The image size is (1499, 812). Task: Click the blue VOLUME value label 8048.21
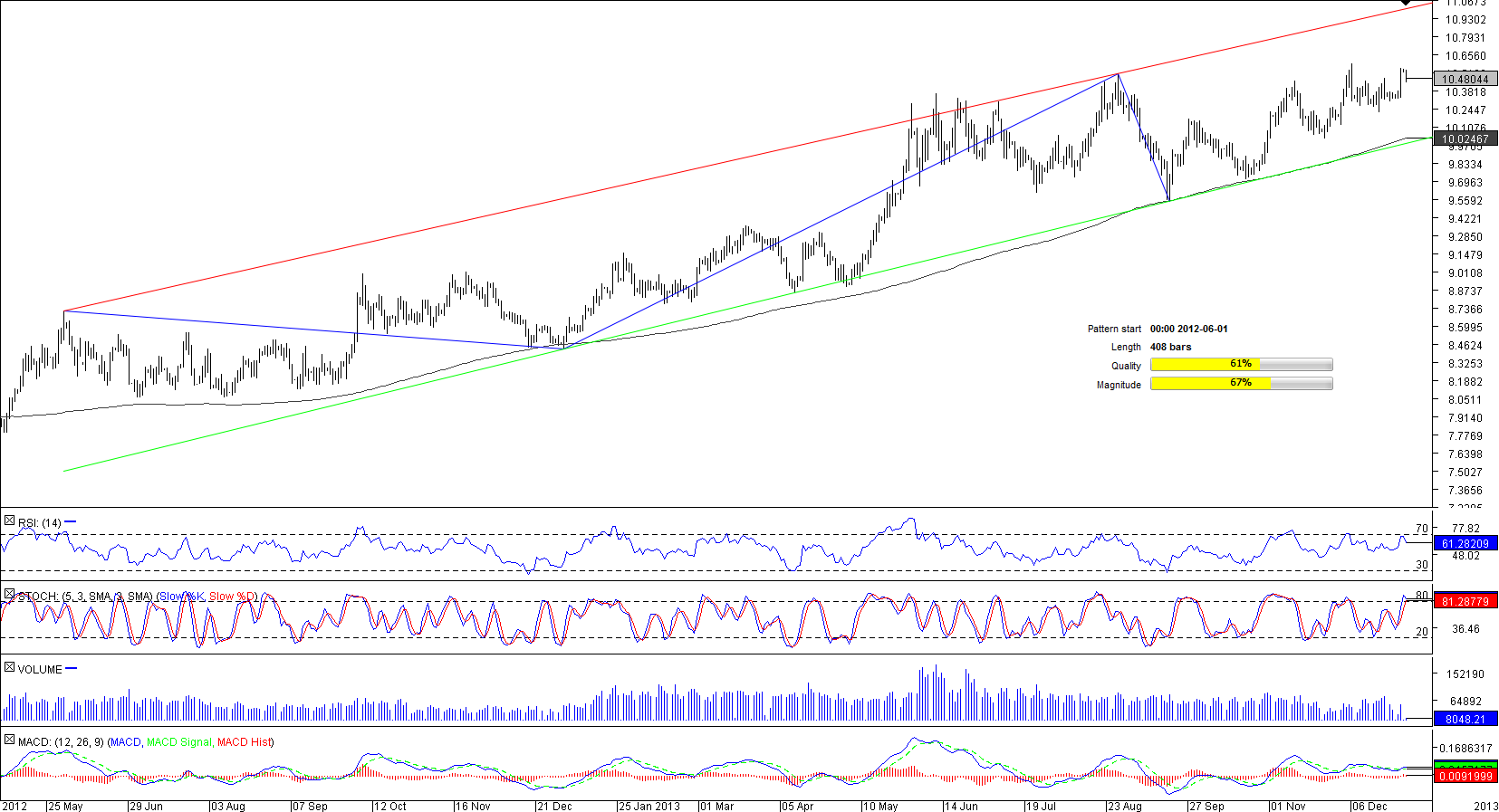(x=1465, y=720)
